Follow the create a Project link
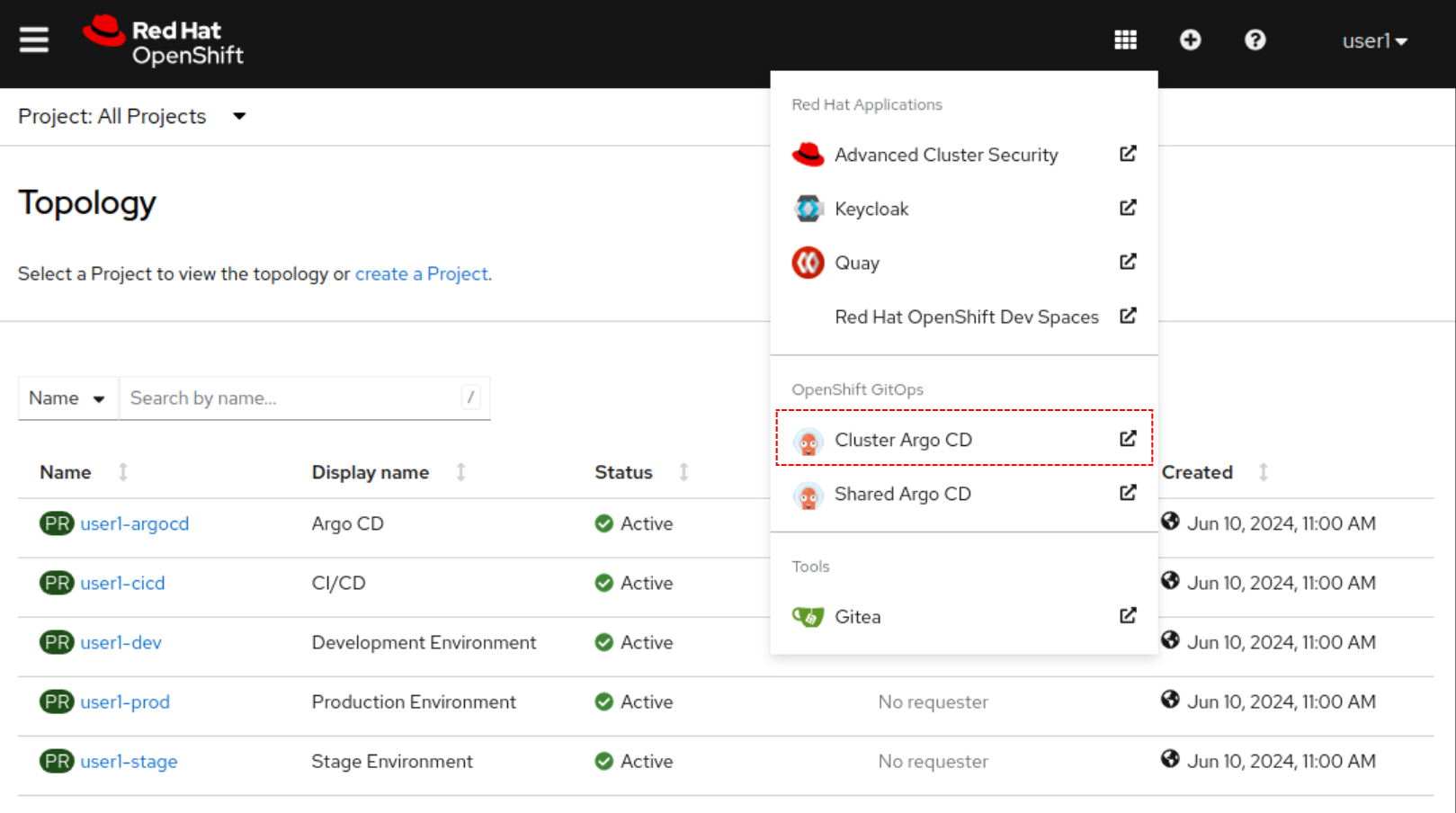The height and width of the screenshot is (813, 1456). coord(422,273)
